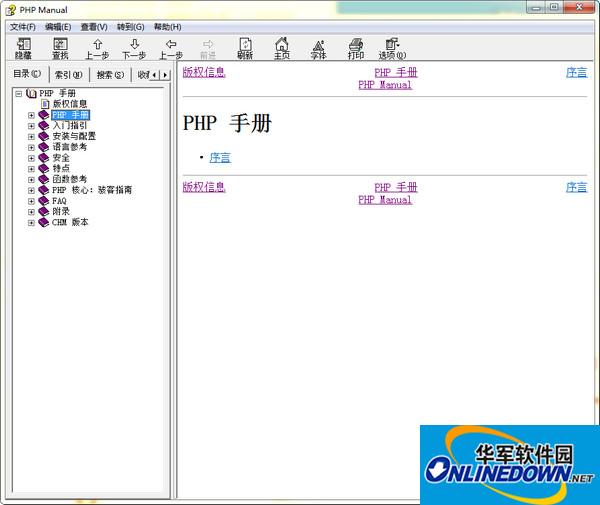Click the page icon beside 版权信息 in tree
This screenshot has width=600, height=505.
click(x=45, y=104)
